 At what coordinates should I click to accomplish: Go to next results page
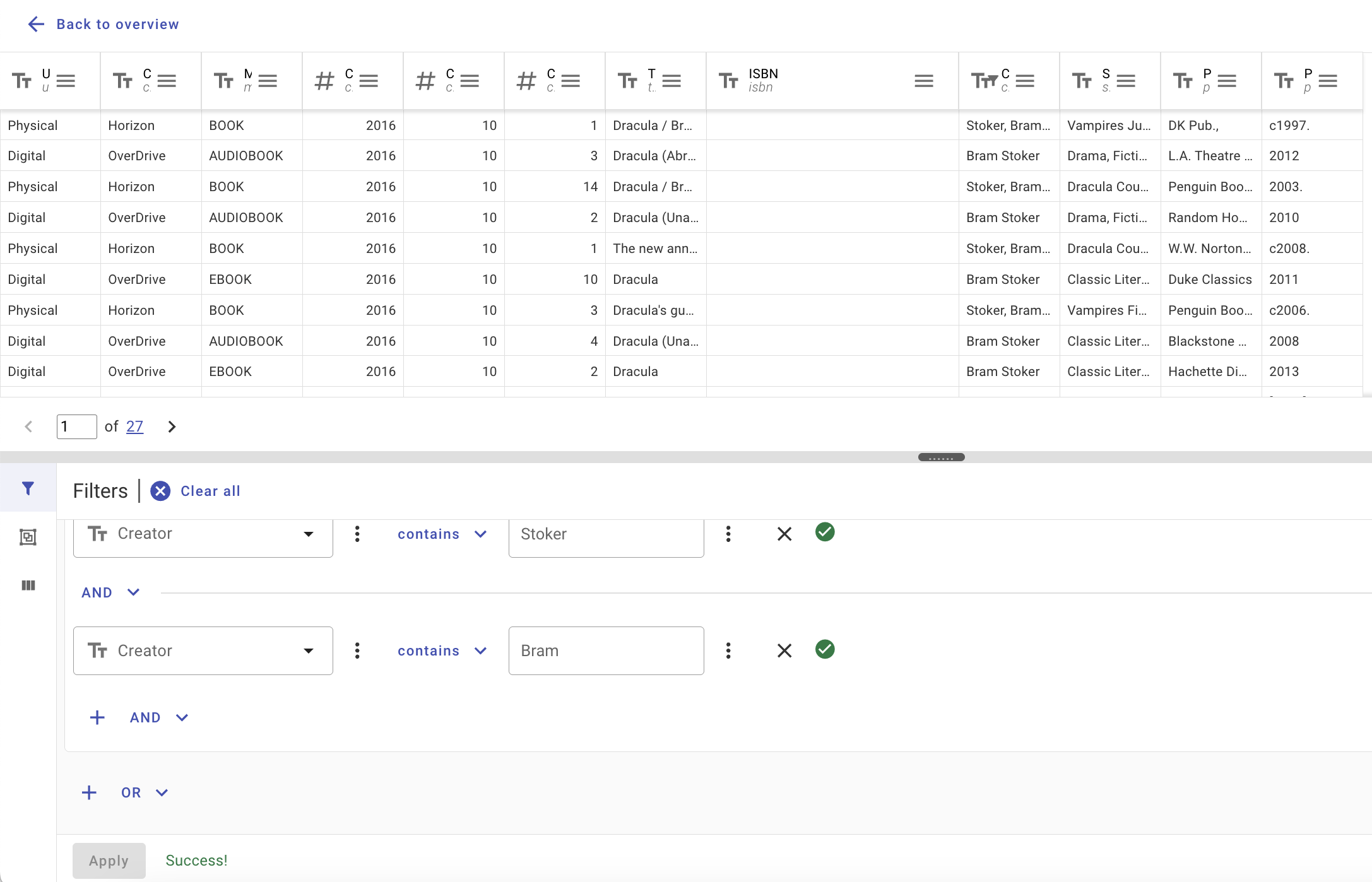(172, 427)
